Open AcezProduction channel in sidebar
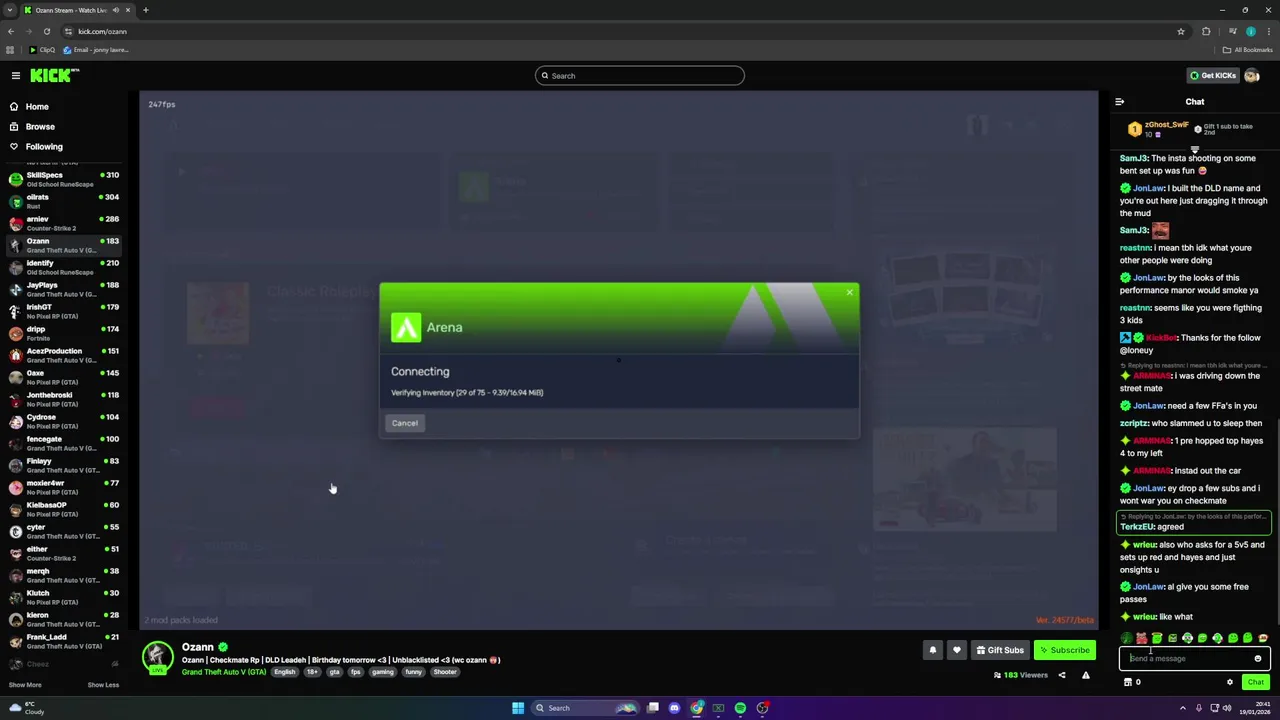This screenshot has width=1280, height=720. tap(62, 355)
